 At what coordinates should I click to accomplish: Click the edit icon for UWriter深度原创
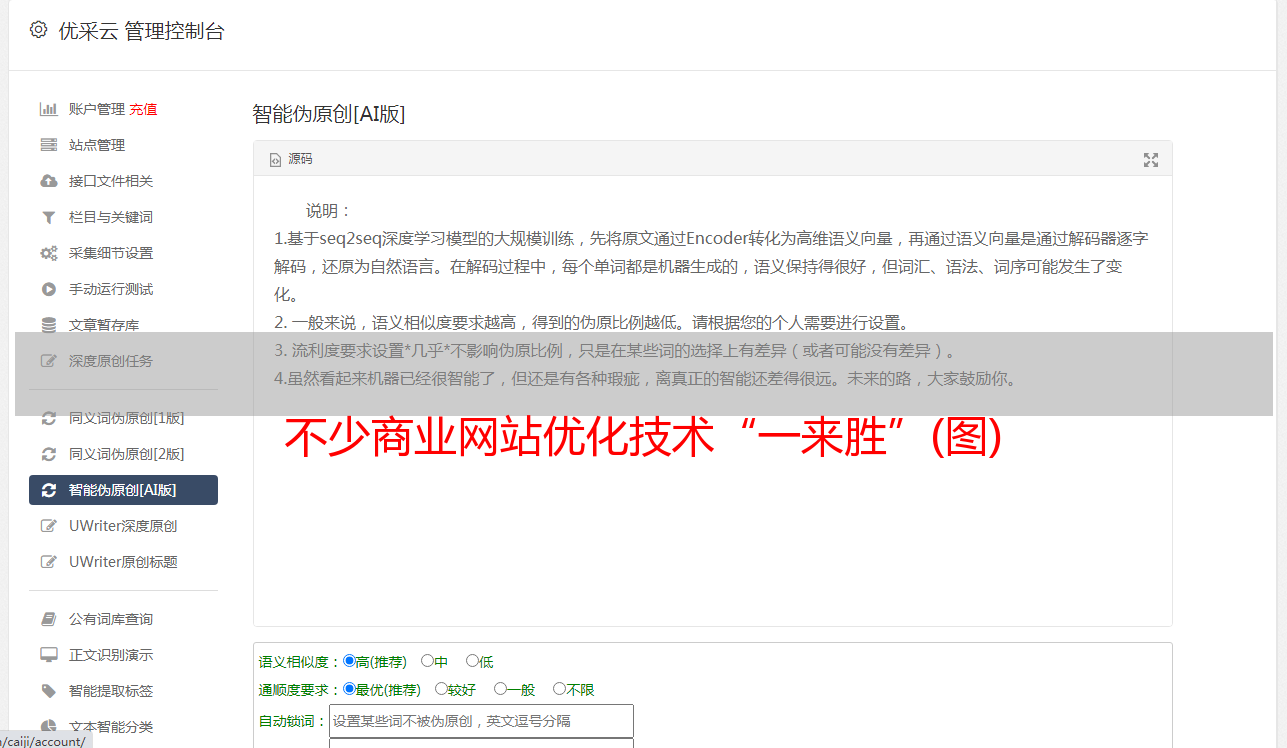[x=48, y=526]
